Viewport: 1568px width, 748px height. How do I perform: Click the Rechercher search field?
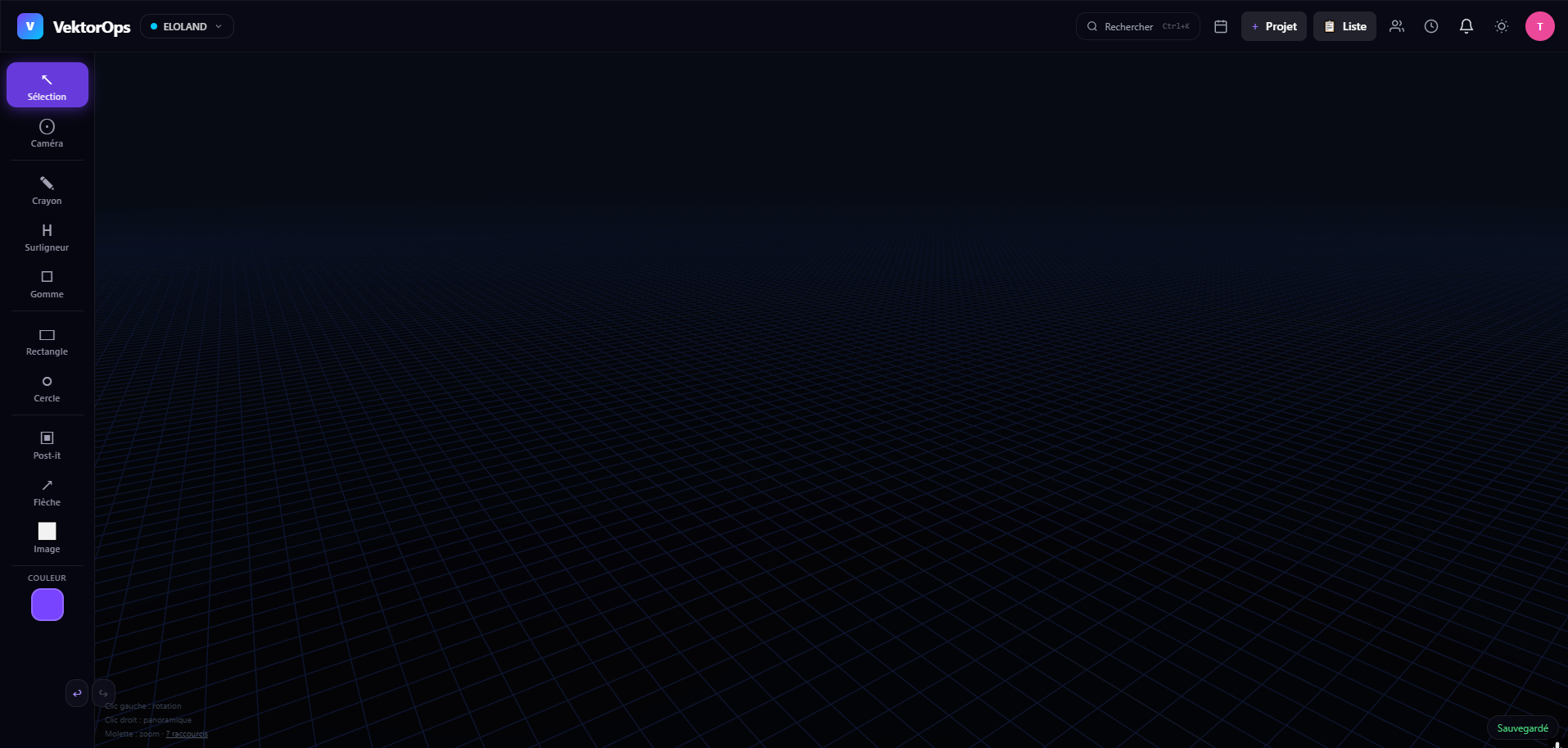[1138, 26]
